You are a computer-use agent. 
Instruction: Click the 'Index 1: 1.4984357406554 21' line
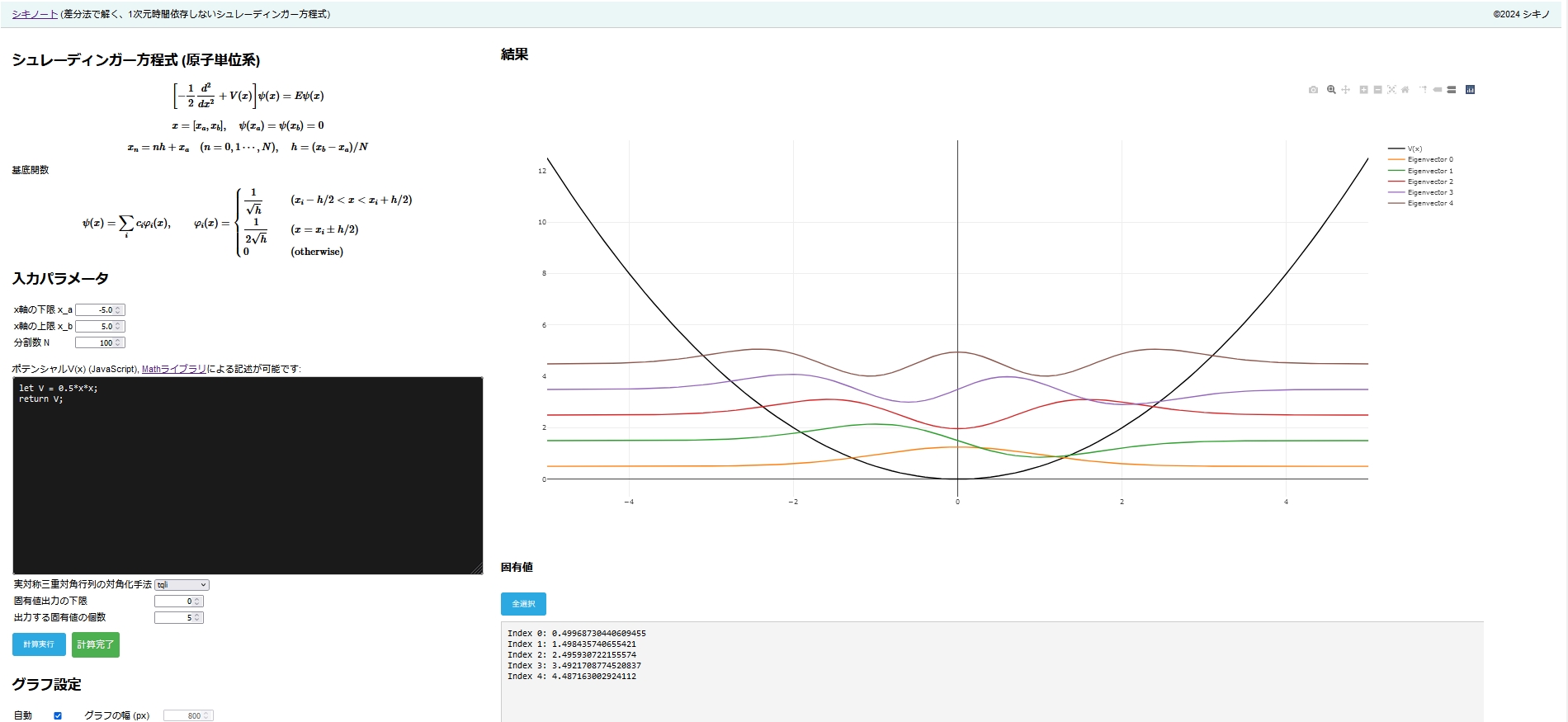(572, 644)
